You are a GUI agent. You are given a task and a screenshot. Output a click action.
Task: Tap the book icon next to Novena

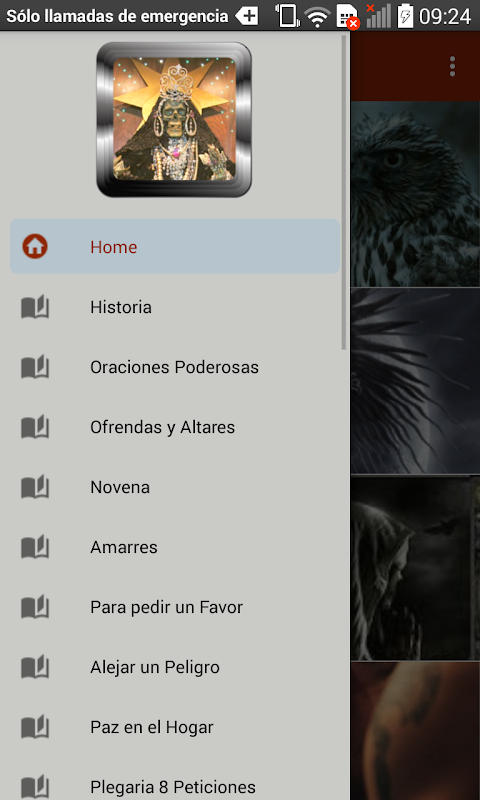pyautogui.click(x=35, y=487)
